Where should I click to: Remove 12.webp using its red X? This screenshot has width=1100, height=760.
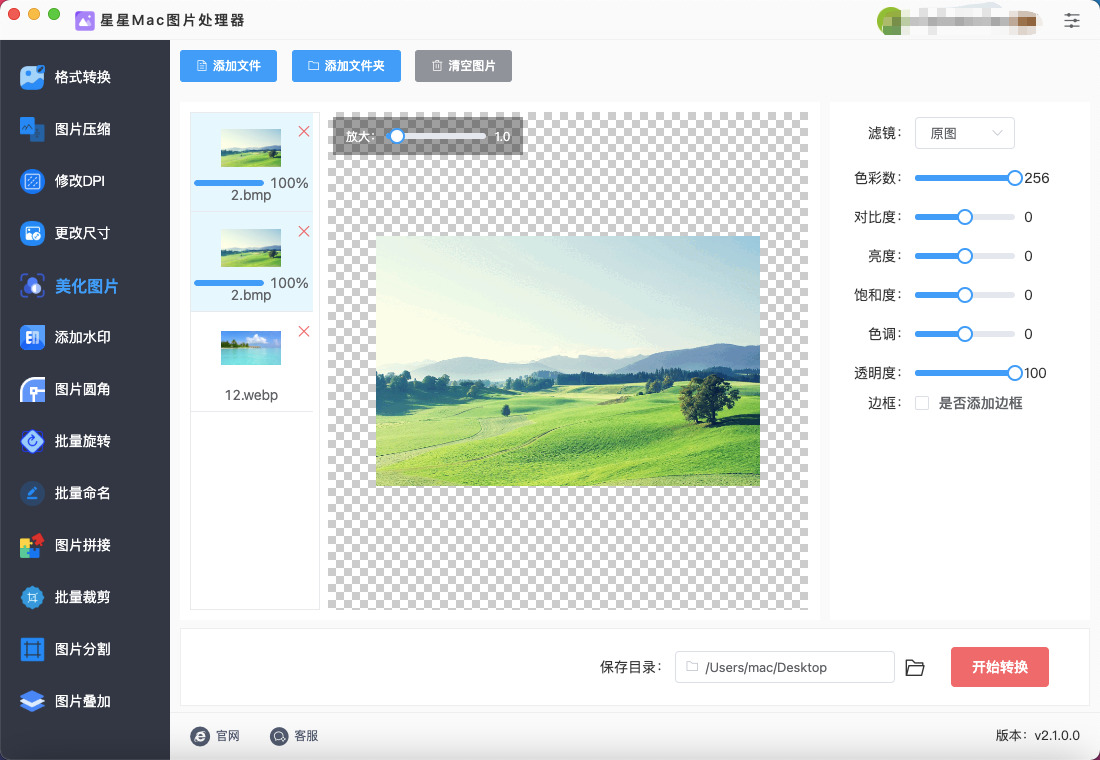(304, 331)
